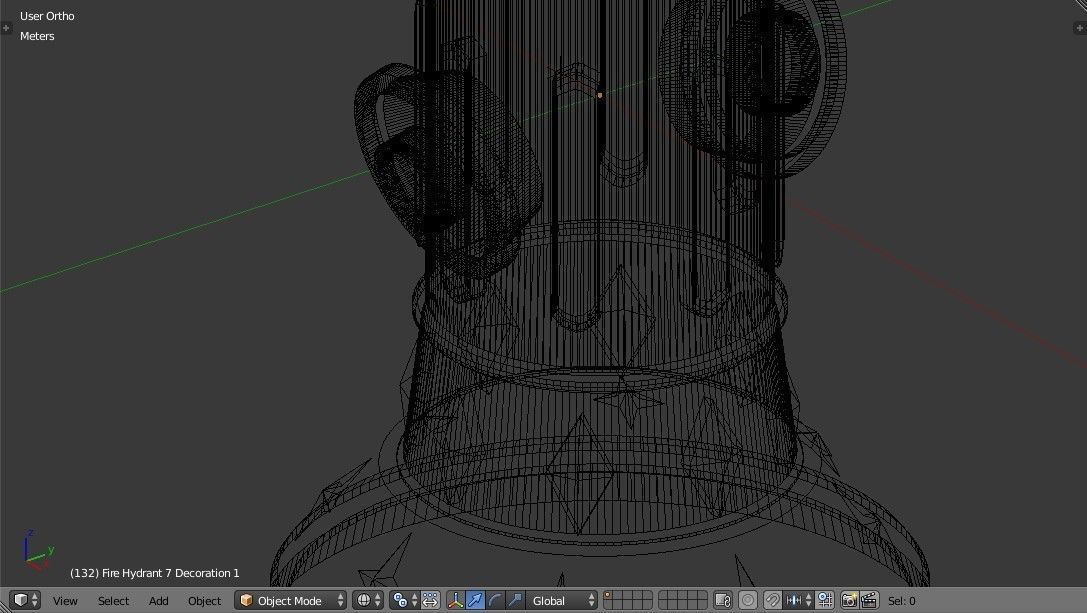Screen dimensions: 1087x613
Task: Toggle the snap magnet
Action: (x=772, y=601)
